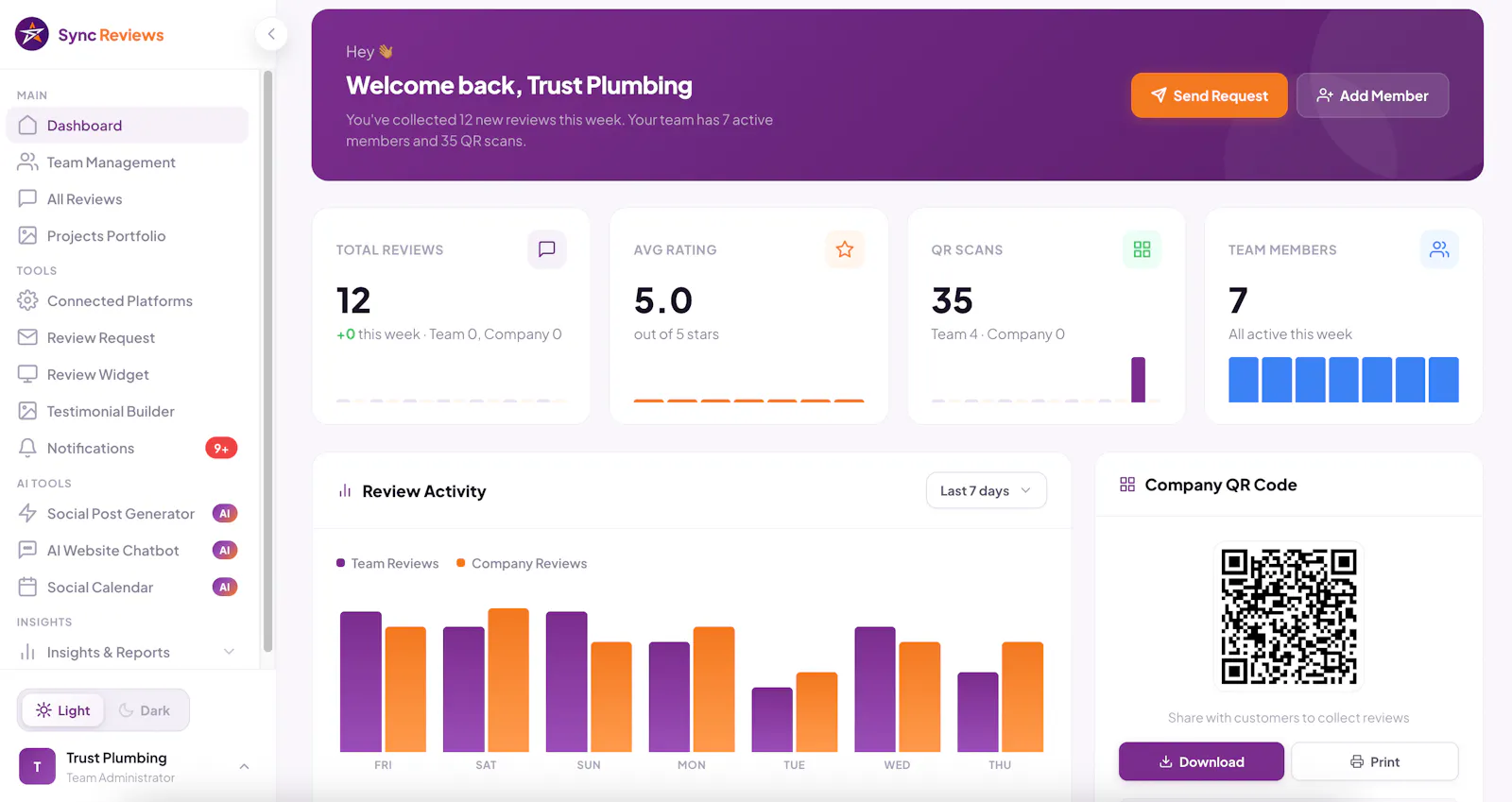
Task: Click the Projects Portfolio image icon
Action: (27, 235)
